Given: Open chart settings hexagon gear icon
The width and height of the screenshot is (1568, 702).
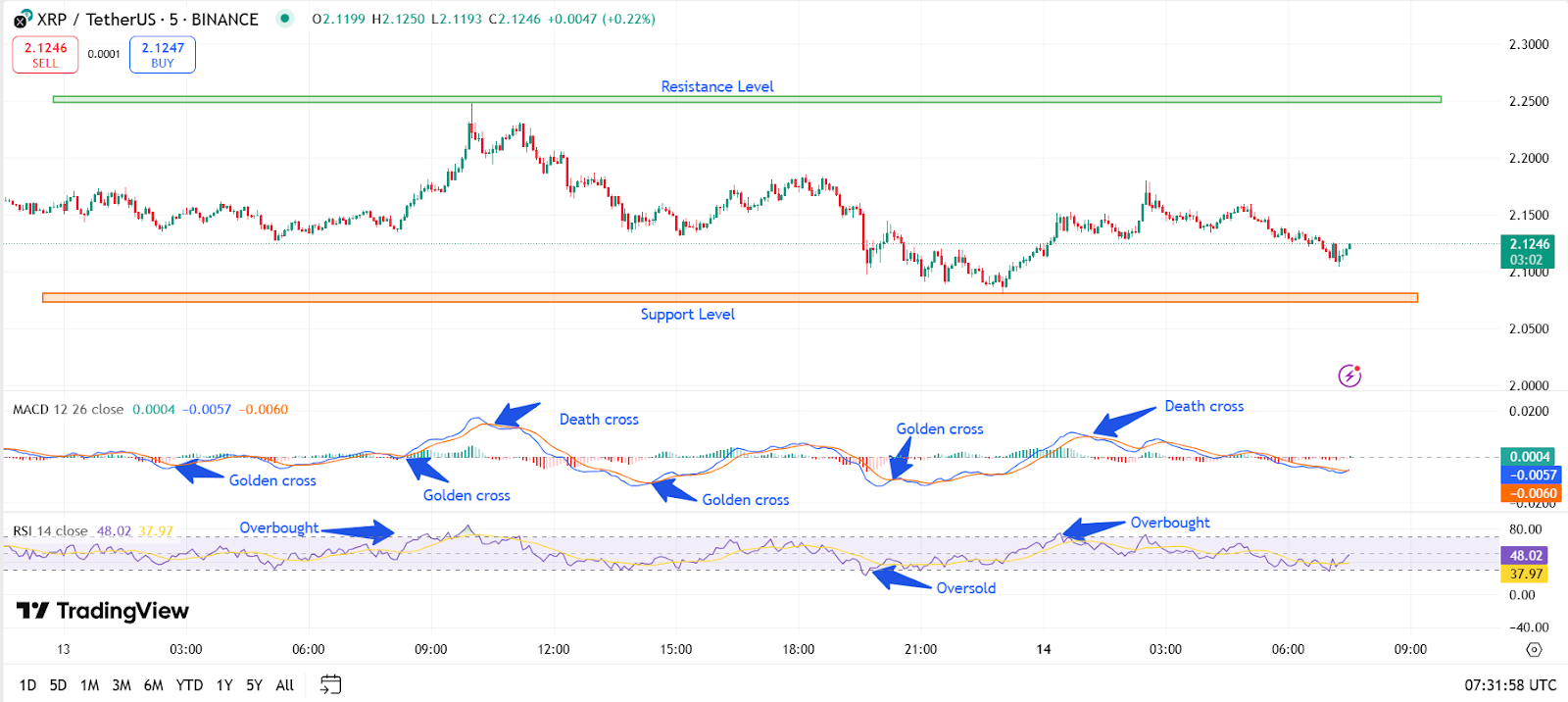Looking at the screenshot, I should point(1534,649).
